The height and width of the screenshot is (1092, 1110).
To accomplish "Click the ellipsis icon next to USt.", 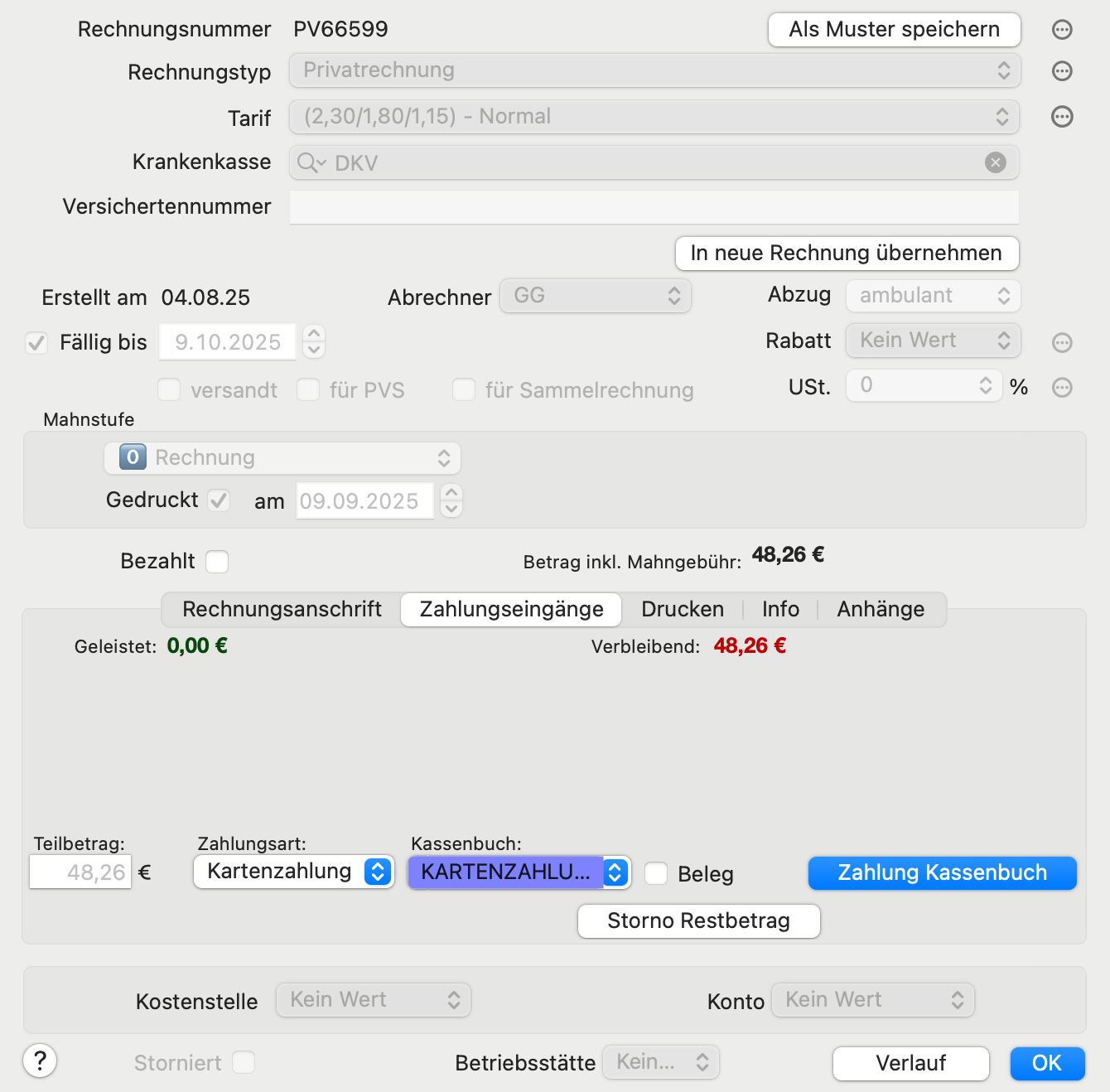I will tap(1062, 387).
